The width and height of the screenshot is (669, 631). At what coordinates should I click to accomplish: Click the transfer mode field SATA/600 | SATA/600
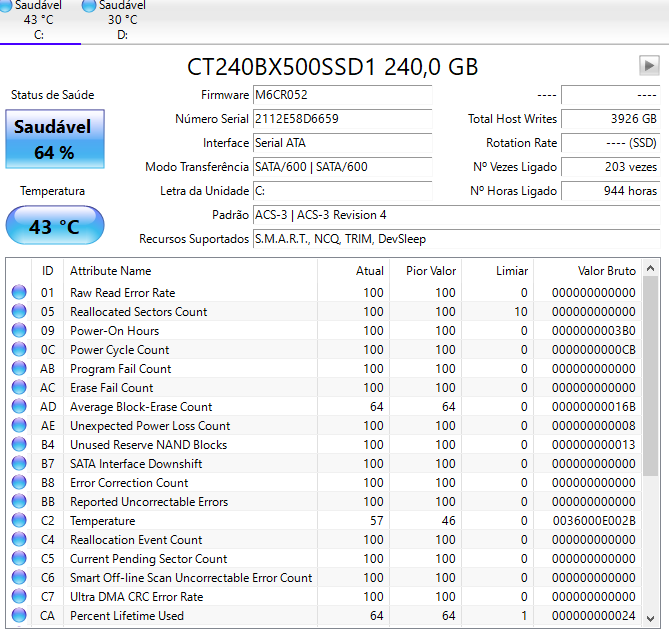pyautogui.click(x=342, y=167)
